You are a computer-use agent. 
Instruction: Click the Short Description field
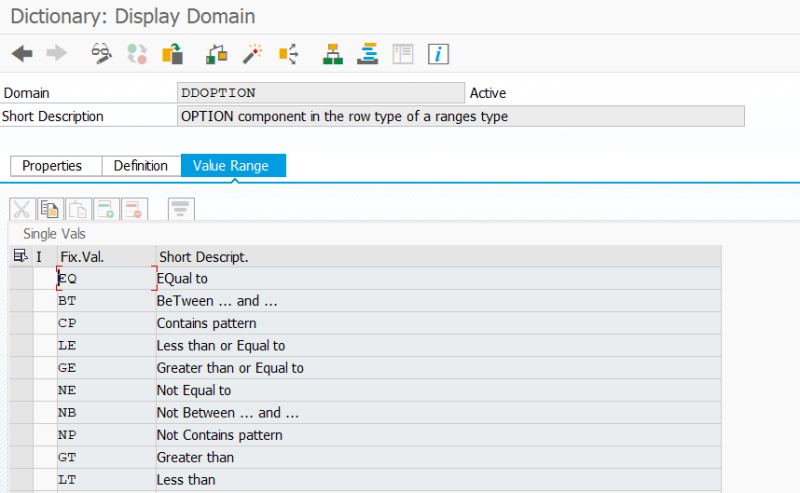[x=461, y=116]
